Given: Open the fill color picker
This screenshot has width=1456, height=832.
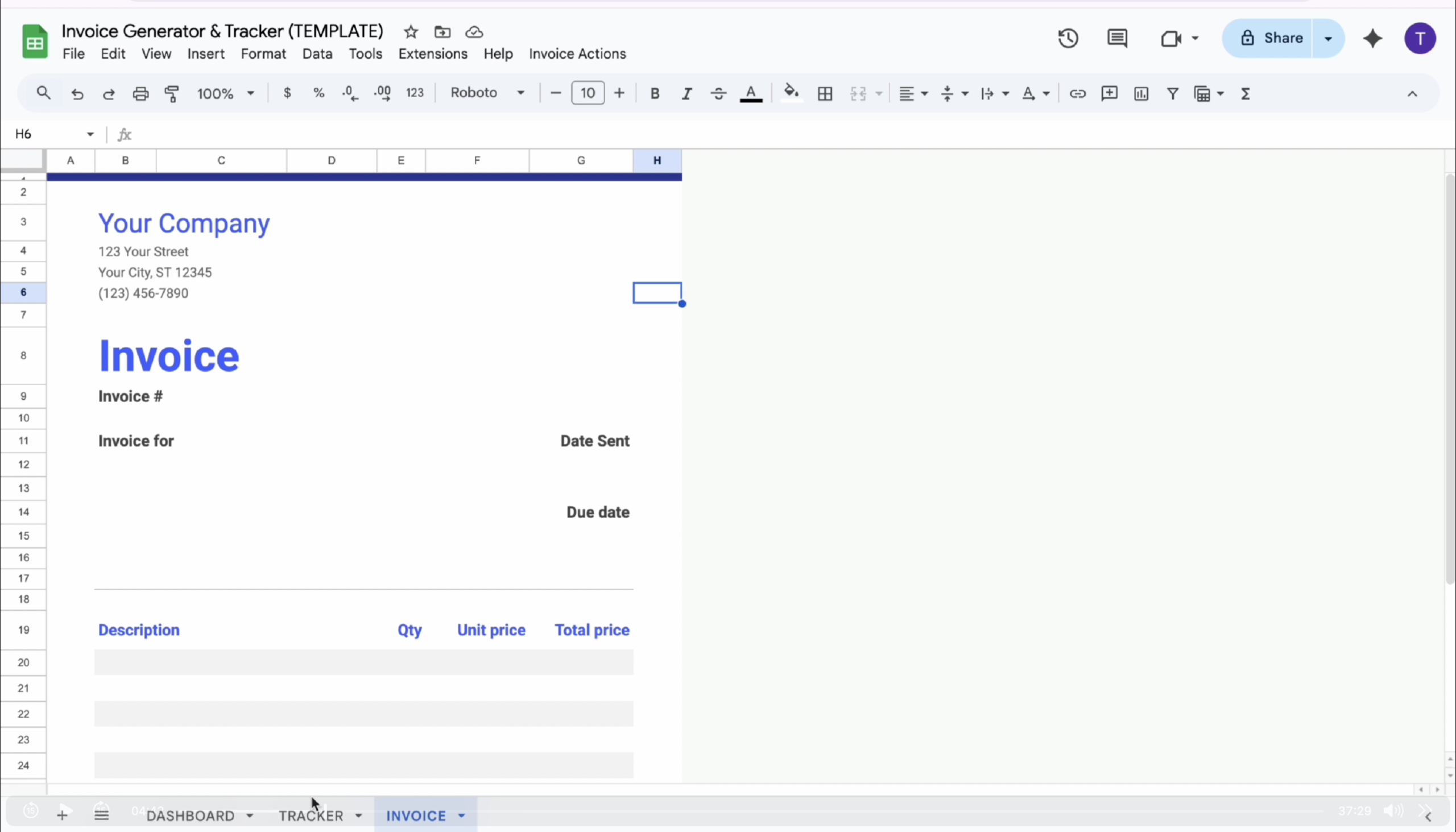Looking at the screenshot, I should click(x=792, y=93).
